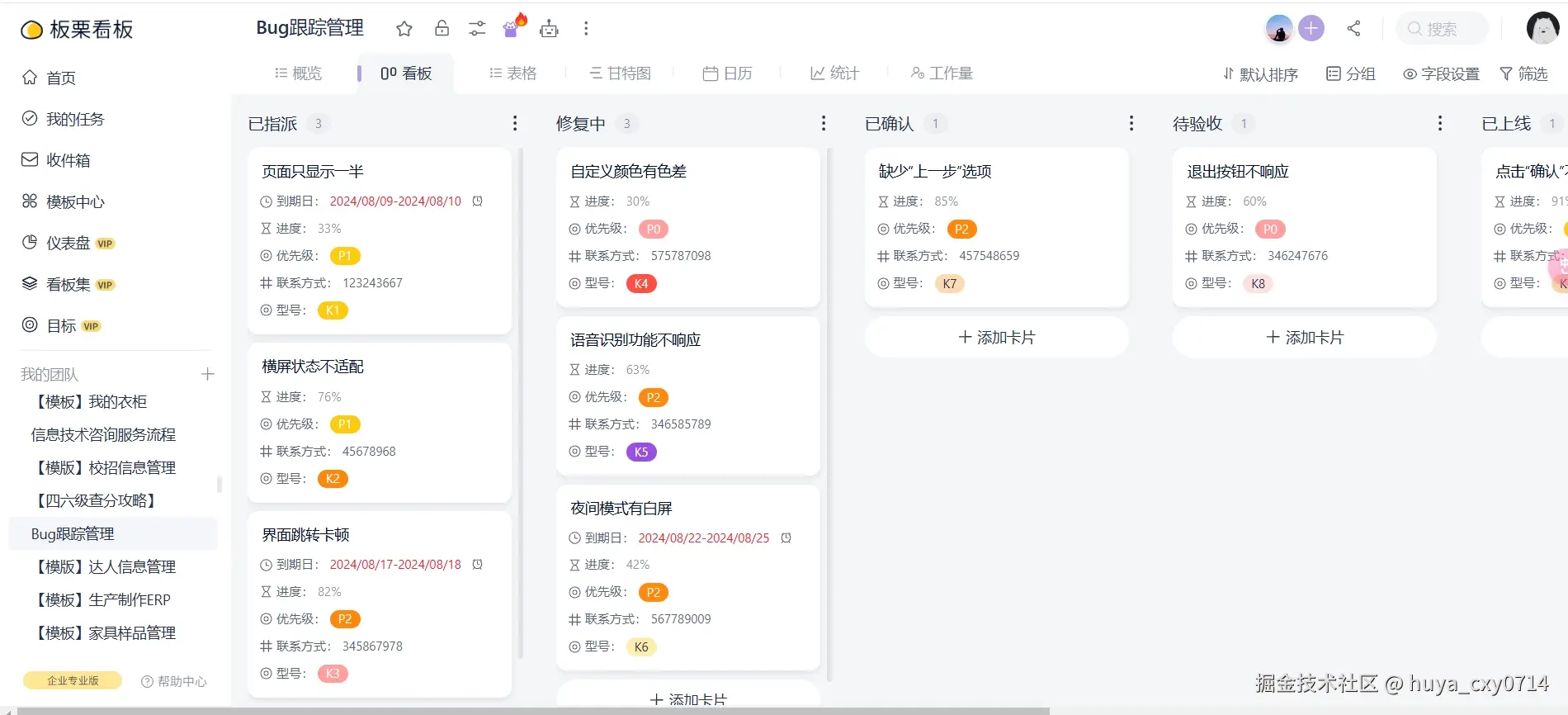Open the 筛选 filter control

pyautogui.click(x=1523, y=73)
